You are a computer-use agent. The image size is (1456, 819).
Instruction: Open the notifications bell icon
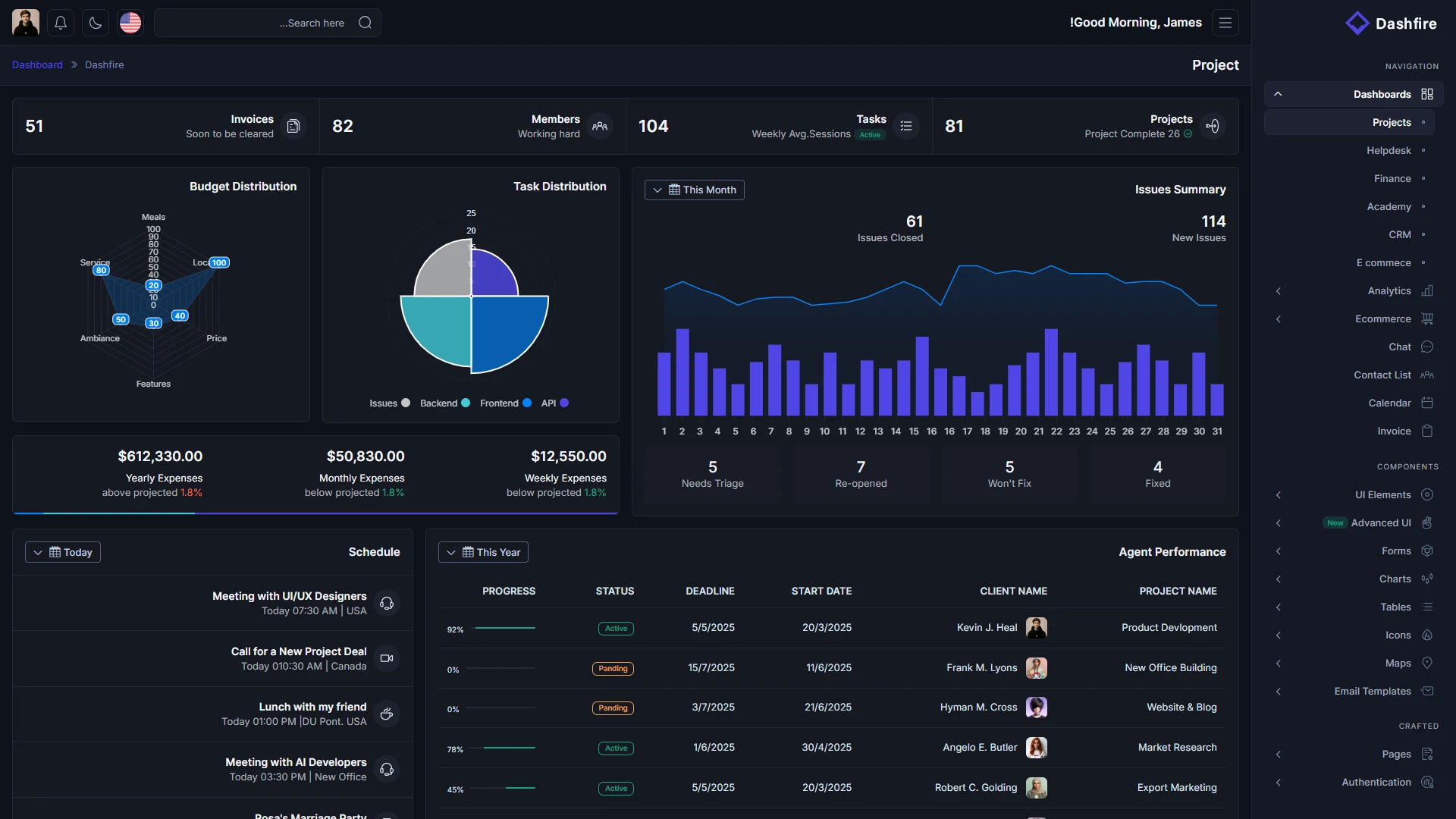coord(61,23)
